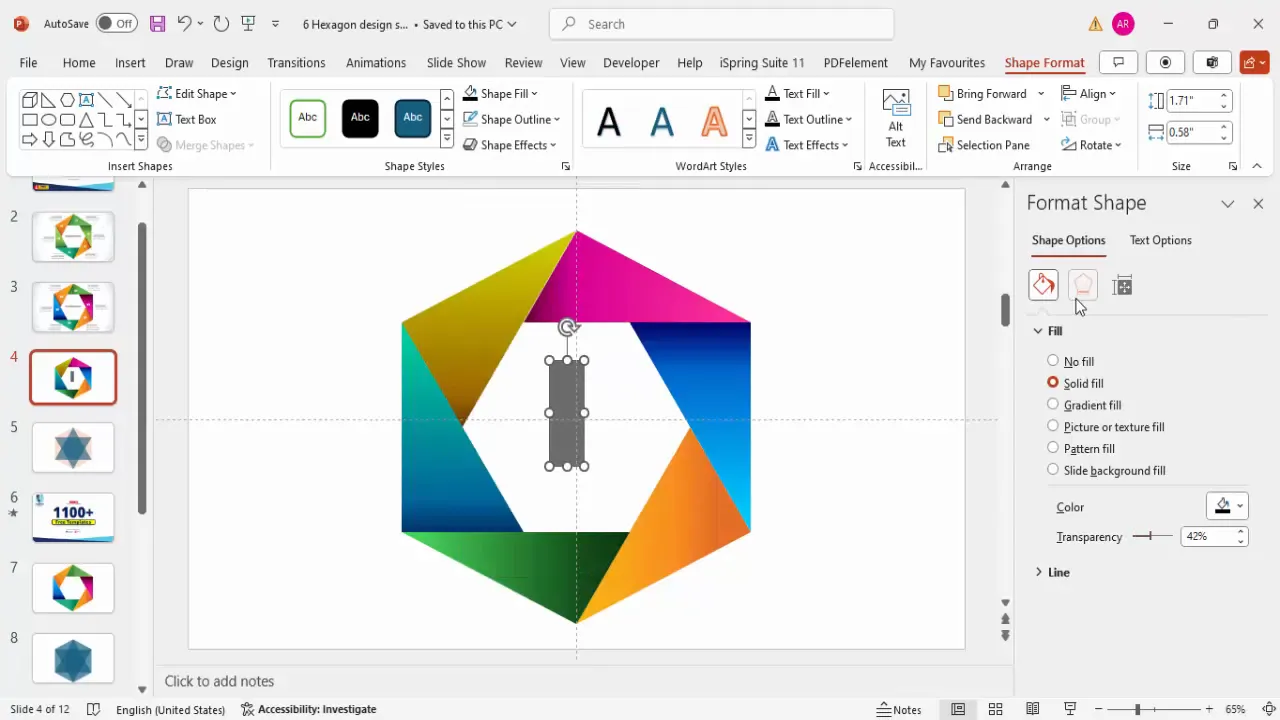Image resolution: width=1280 pixels, height=720 pixels.
Task: Open Format Shape pane options chevron
Action: [1227, 203]
